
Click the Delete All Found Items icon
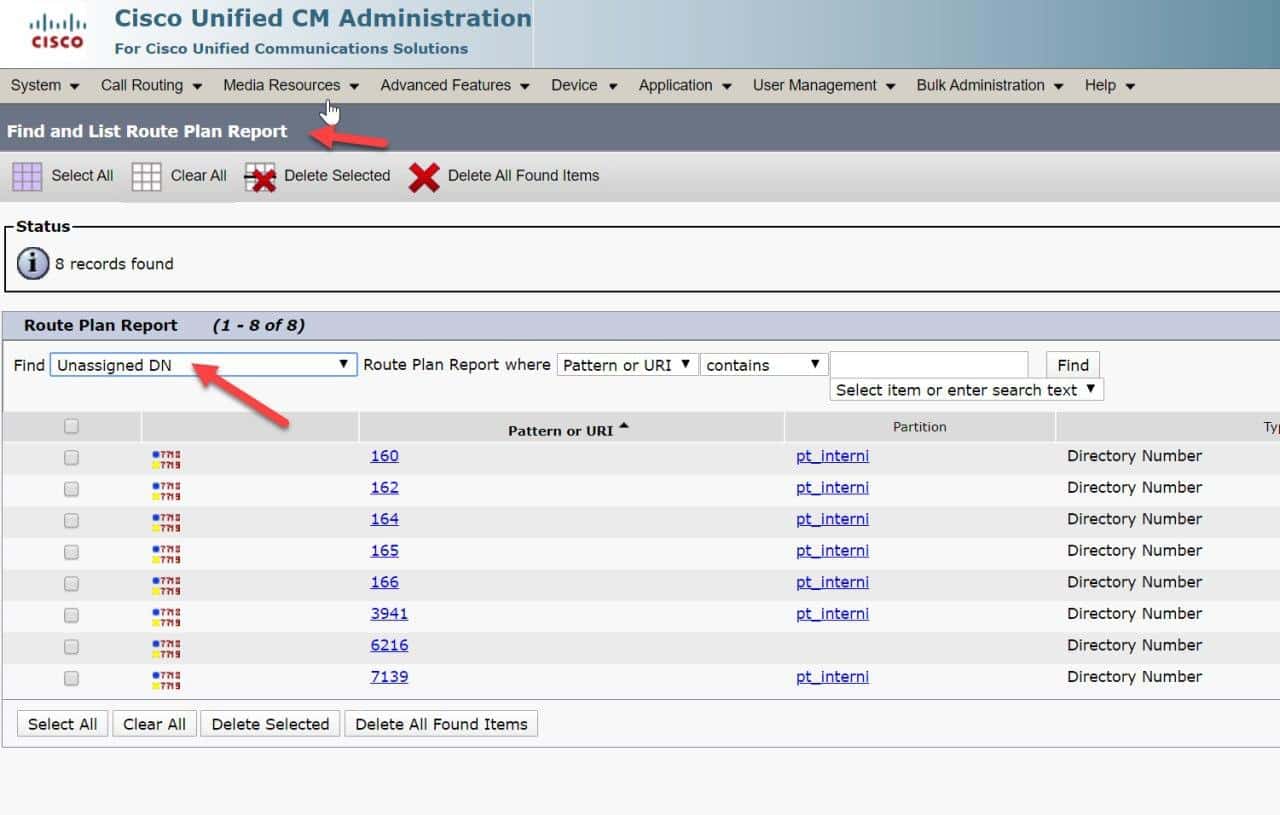coord(424,177)
